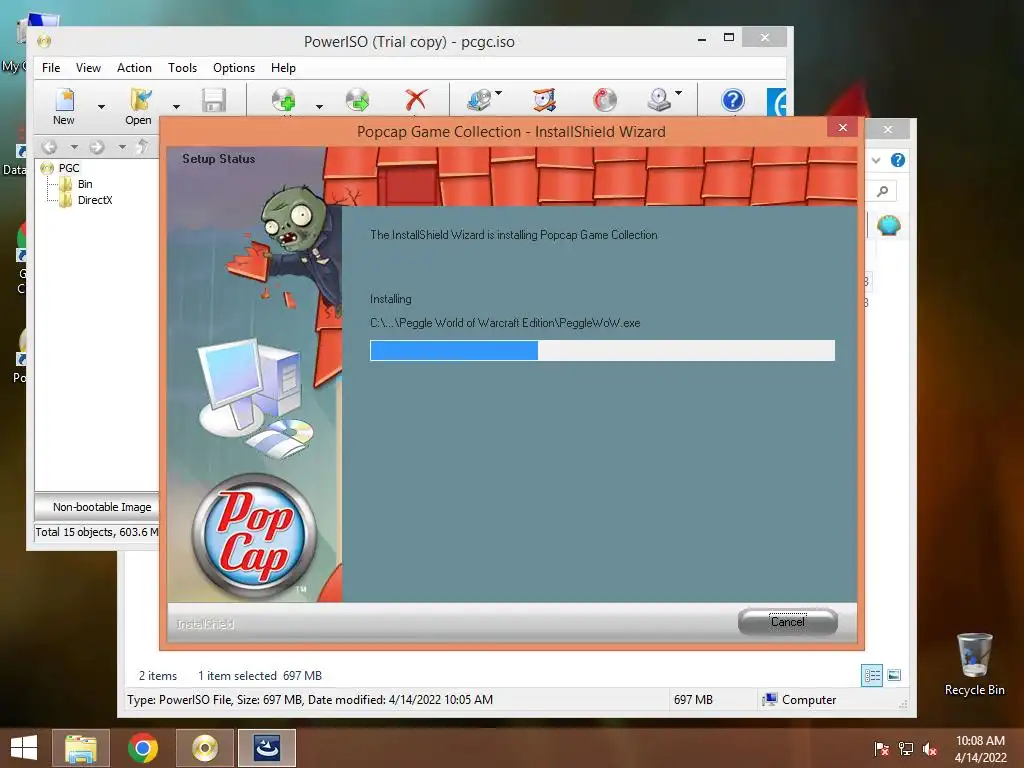Switch to PowerISO via taskbar disc icon

tap(204, 748)
